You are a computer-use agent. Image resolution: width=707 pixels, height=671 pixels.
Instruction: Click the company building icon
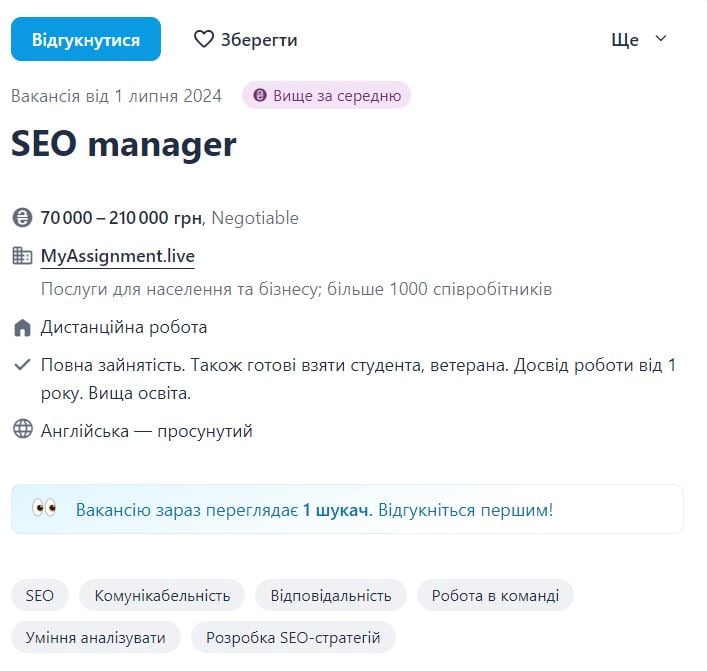click(x=22, y=256)
